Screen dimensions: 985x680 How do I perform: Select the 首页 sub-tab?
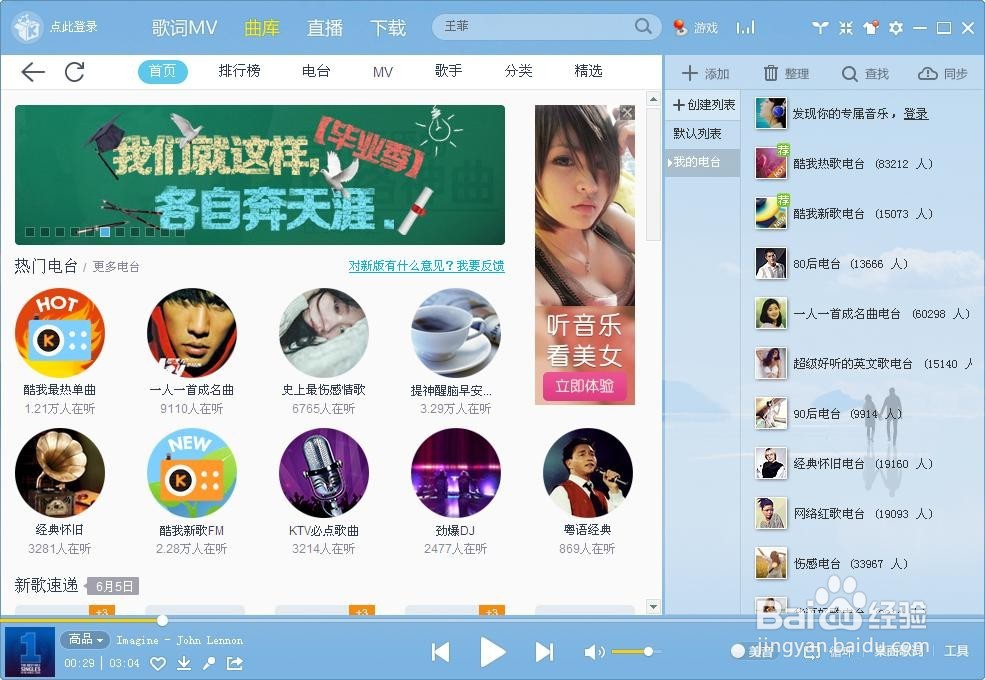coord(163,71)
